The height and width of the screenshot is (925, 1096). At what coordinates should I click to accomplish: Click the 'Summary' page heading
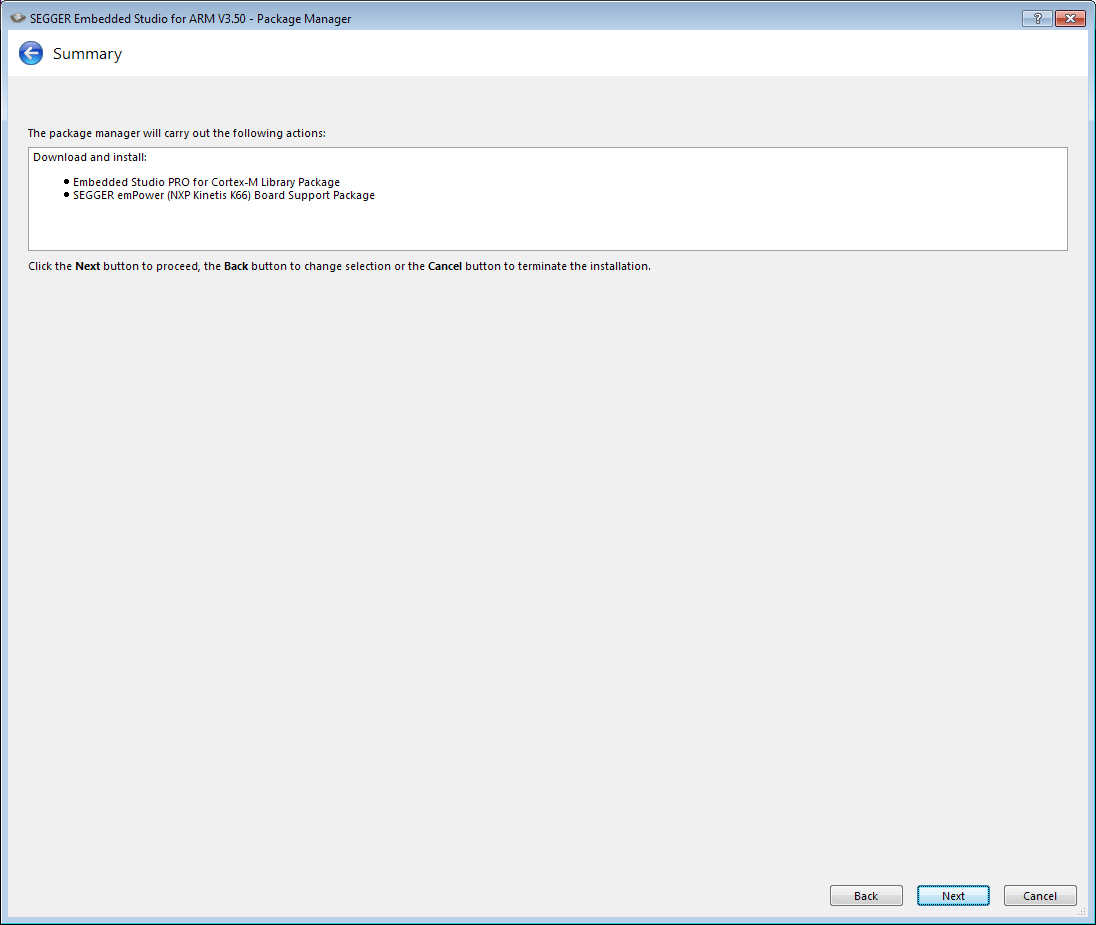click(x=87, y=54)
